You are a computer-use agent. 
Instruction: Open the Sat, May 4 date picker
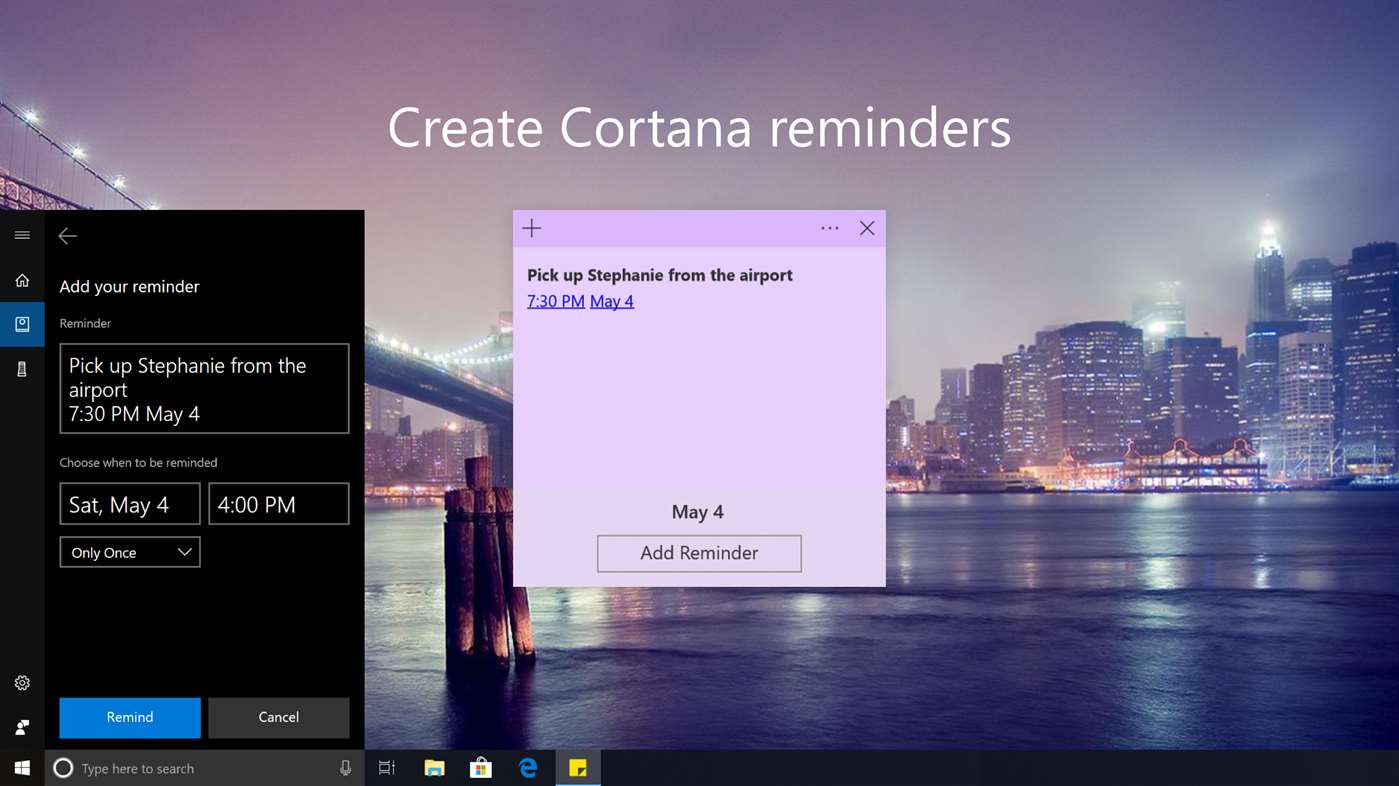[x=130, y=504]
